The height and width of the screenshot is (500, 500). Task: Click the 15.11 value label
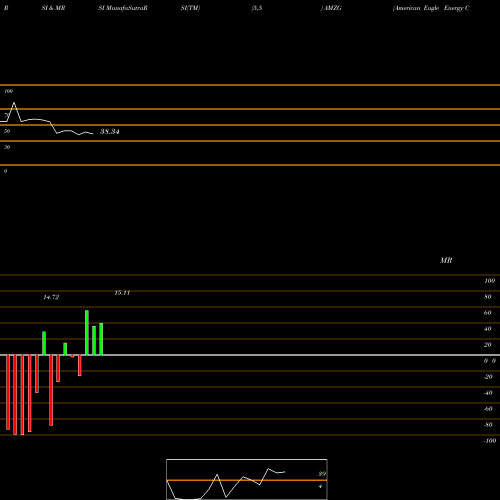pyautogui.click(x=122, y=293)
